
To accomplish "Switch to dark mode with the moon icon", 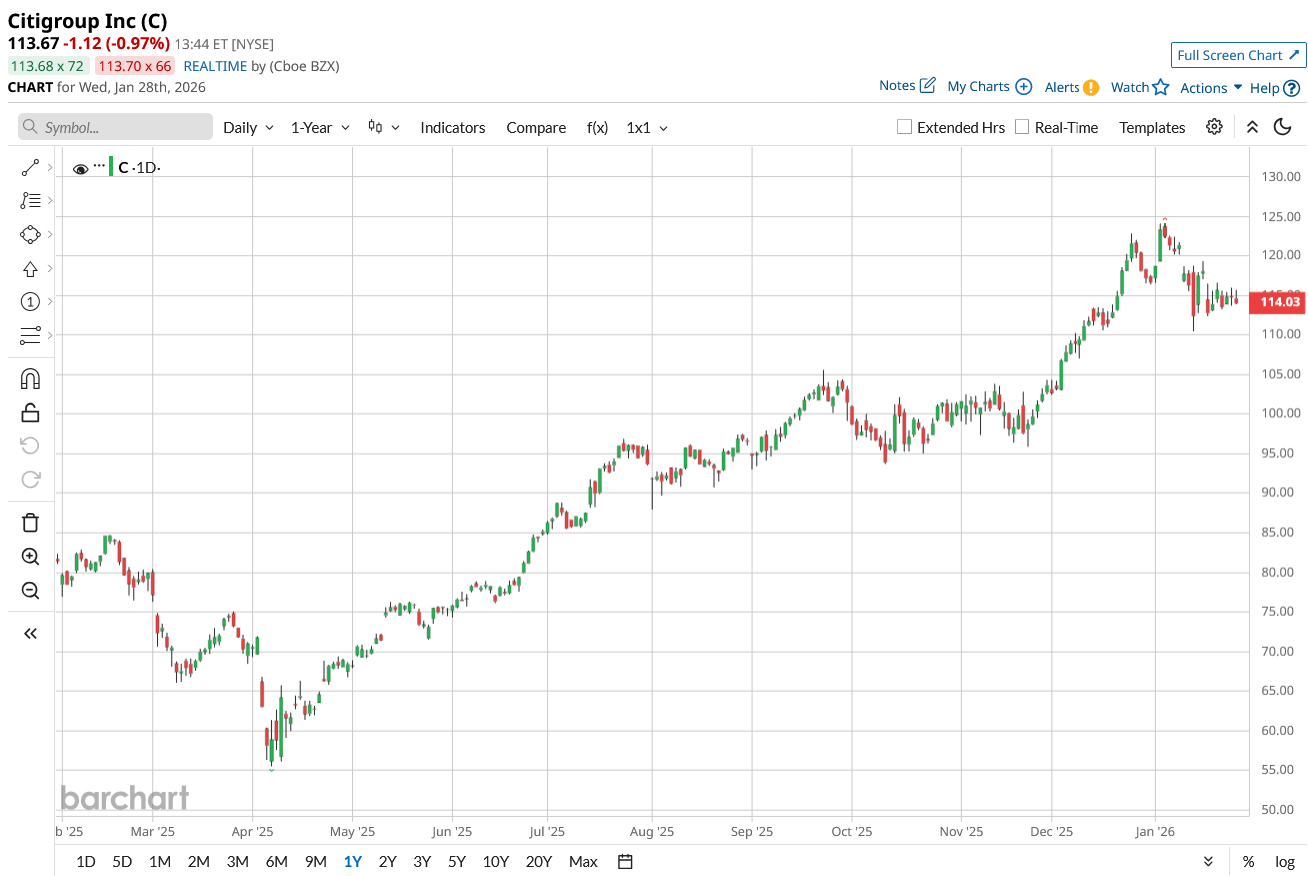I will [x=1283, y=127].
